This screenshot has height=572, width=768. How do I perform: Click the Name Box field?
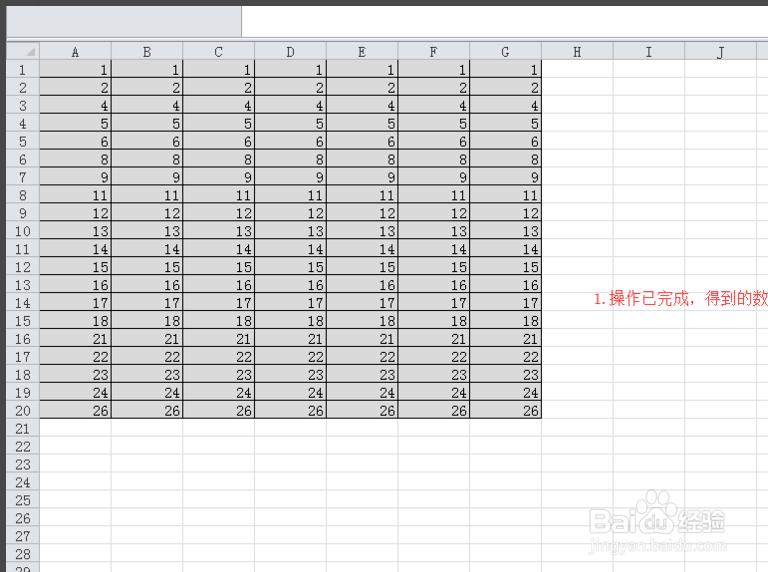(124, 21)
